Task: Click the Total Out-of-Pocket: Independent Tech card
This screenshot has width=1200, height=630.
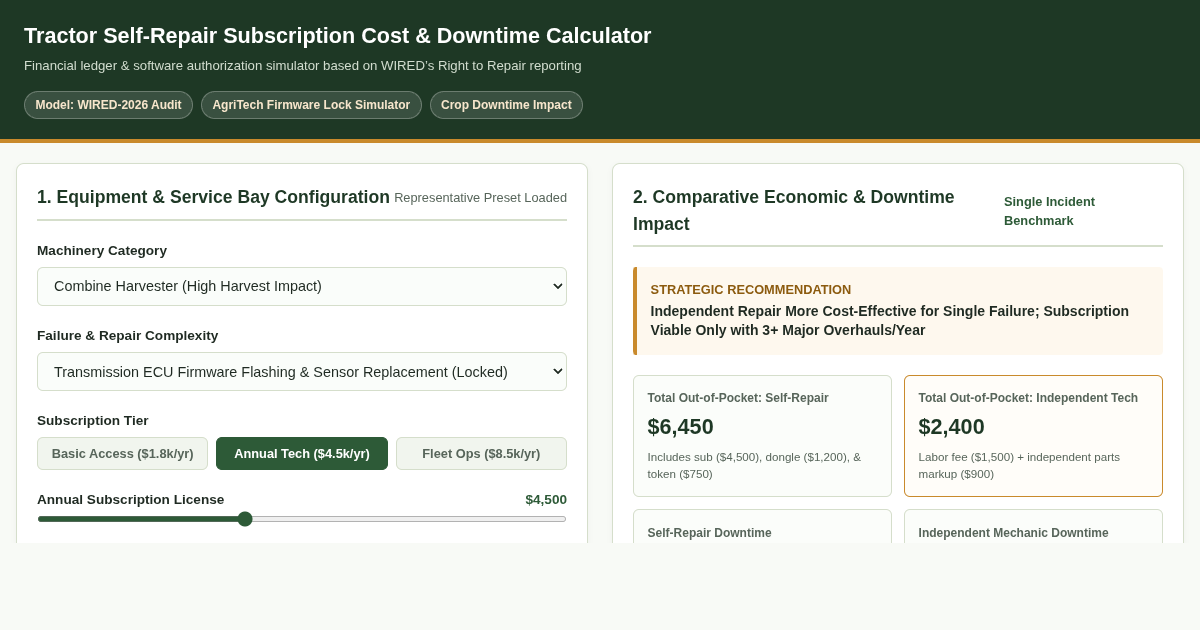Action: pyautogui.click(x=1033, y=436)
